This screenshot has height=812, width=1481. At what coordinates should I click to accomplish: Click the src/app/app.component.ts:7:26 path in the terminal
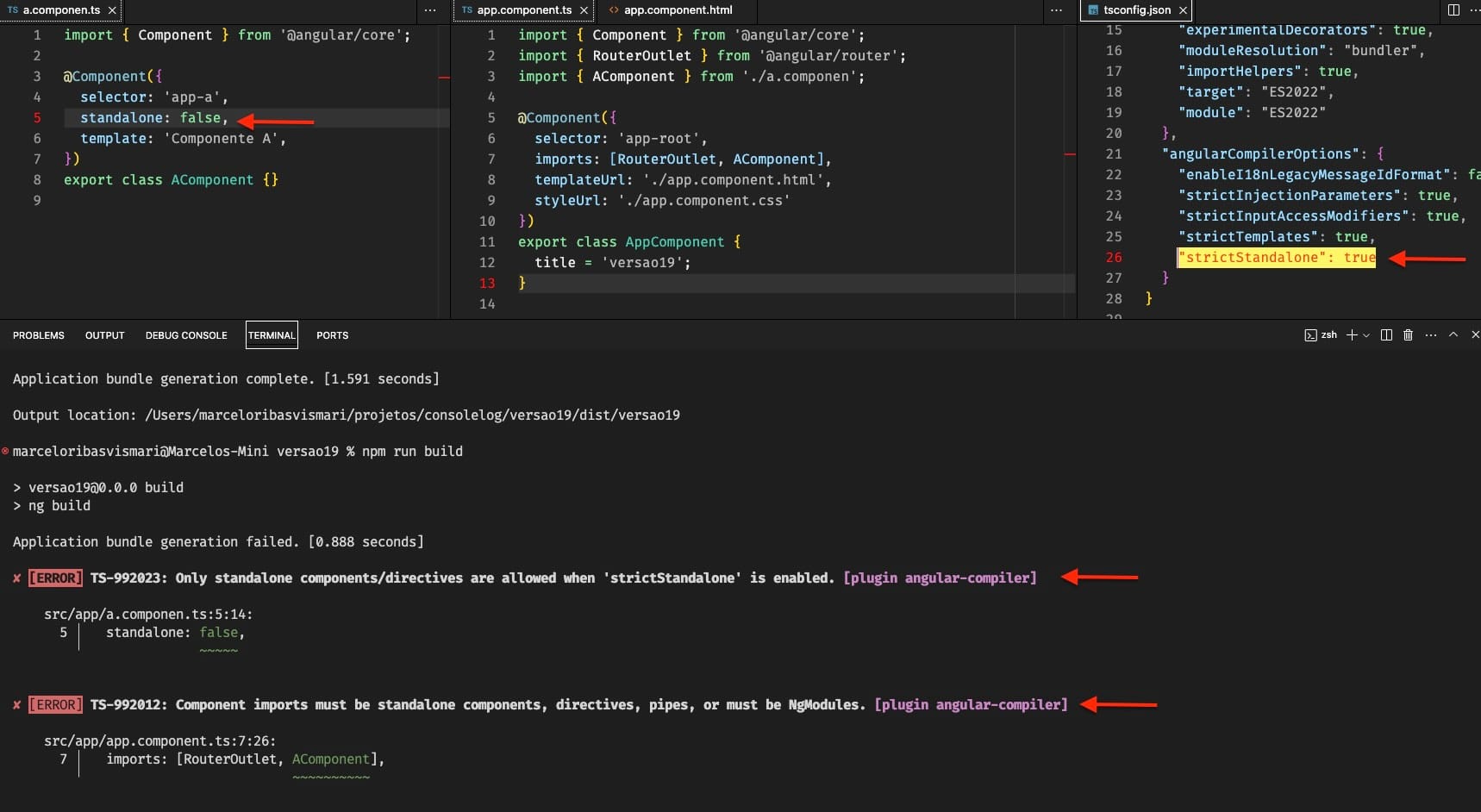[x=160, y=741]
